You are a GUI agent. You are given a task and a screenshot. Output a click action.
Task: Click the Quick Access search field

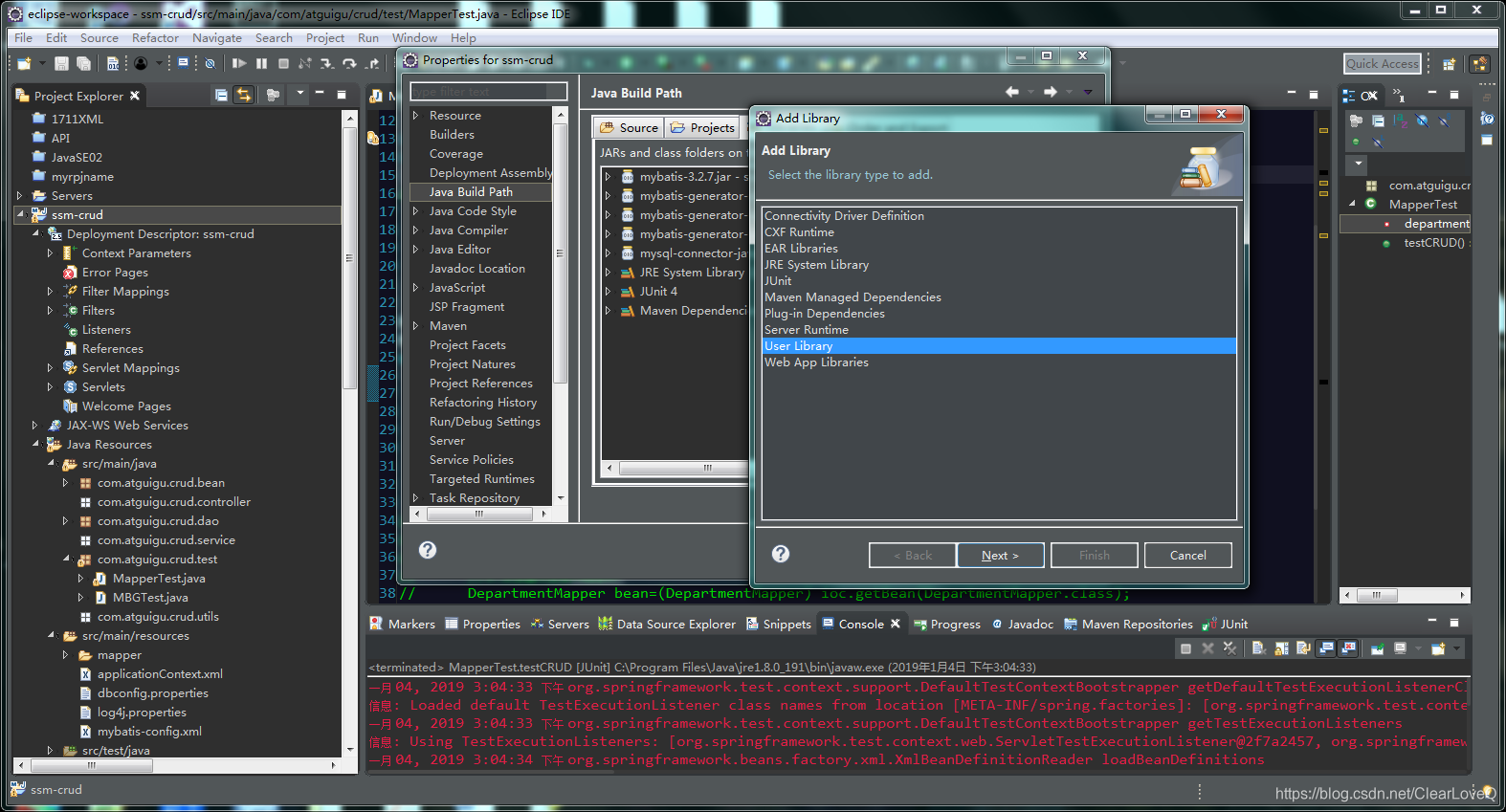(x=1382, y=63)
